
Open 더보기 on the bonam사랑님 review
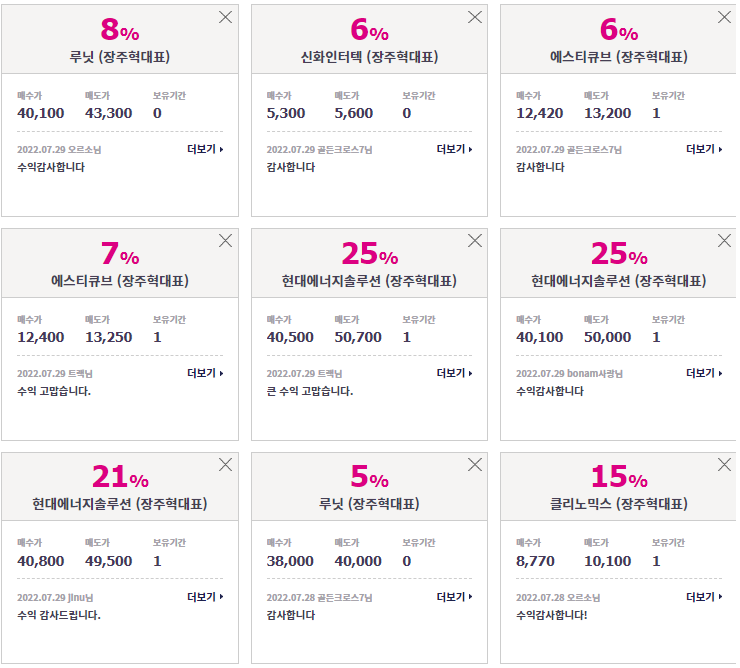point(704,373)
